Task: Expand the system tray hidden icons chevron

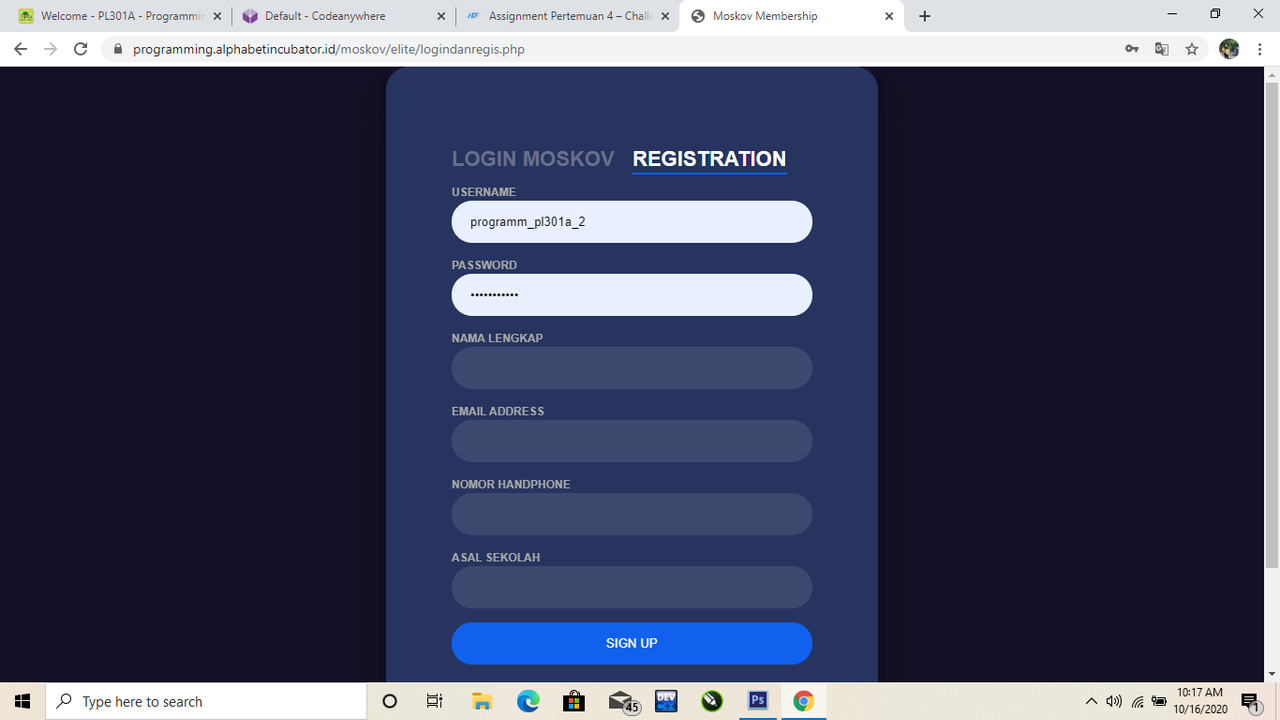Action: click(x=1091, y=701)
